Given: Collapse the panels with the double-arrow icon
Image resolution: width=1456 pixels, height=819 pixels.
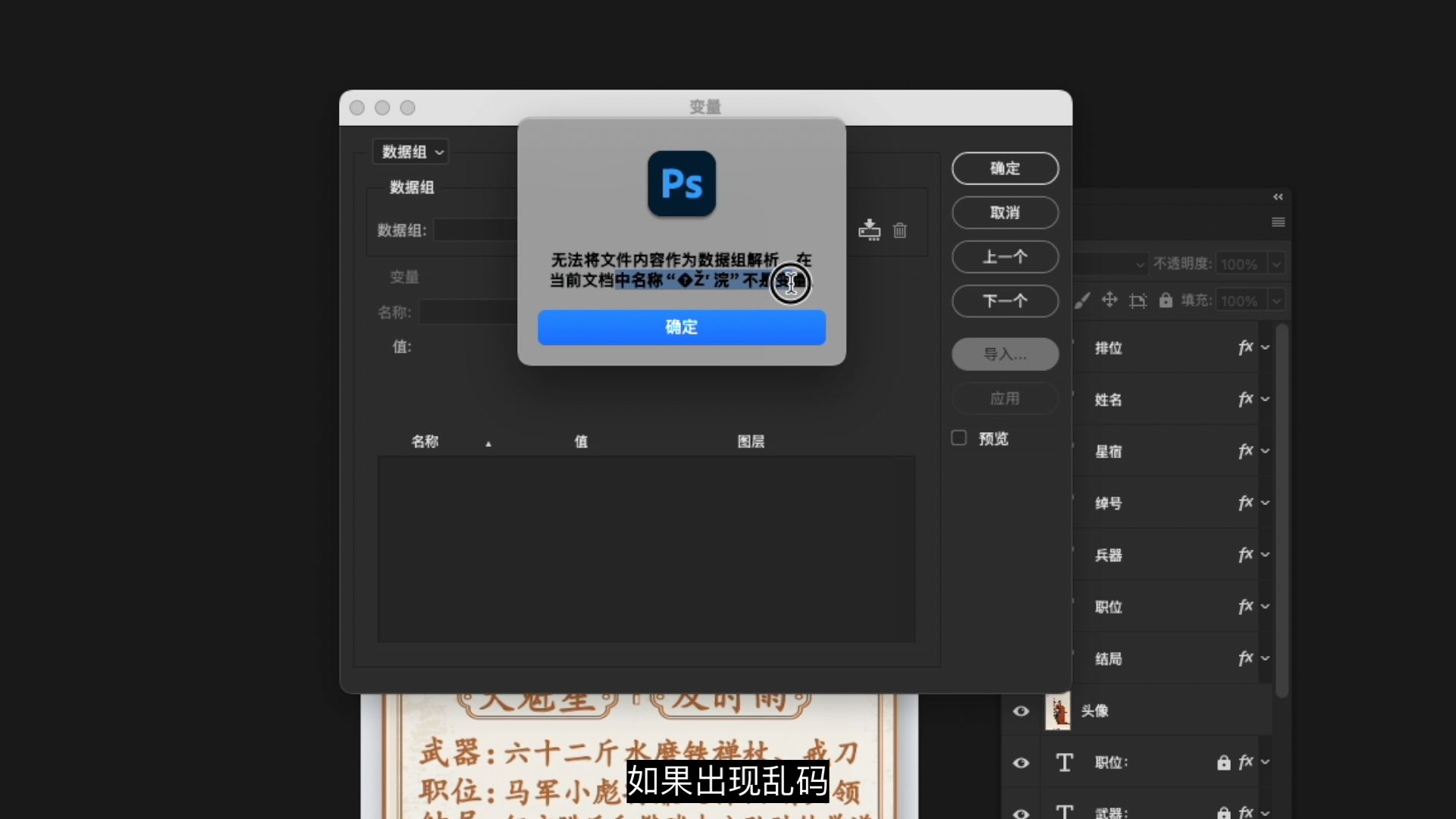Looking at the screenshot, I should [x=1278, y=197].
